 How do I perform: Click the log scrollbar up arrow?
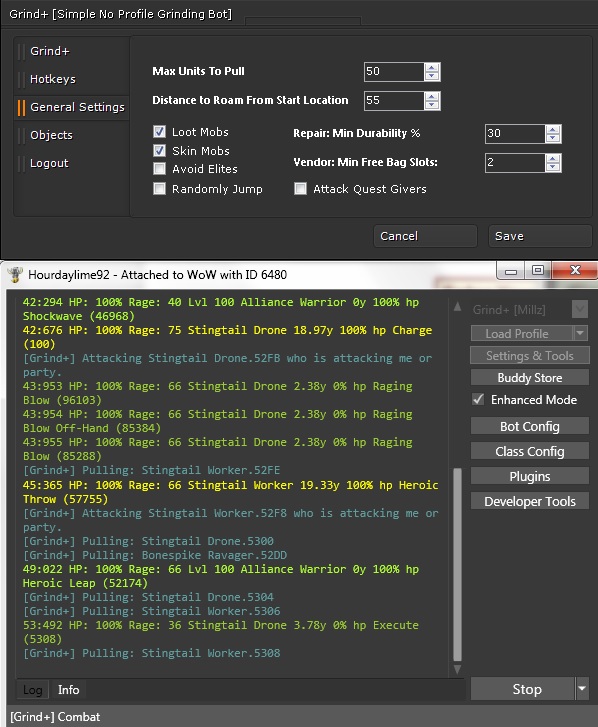(x=458, y=306)
